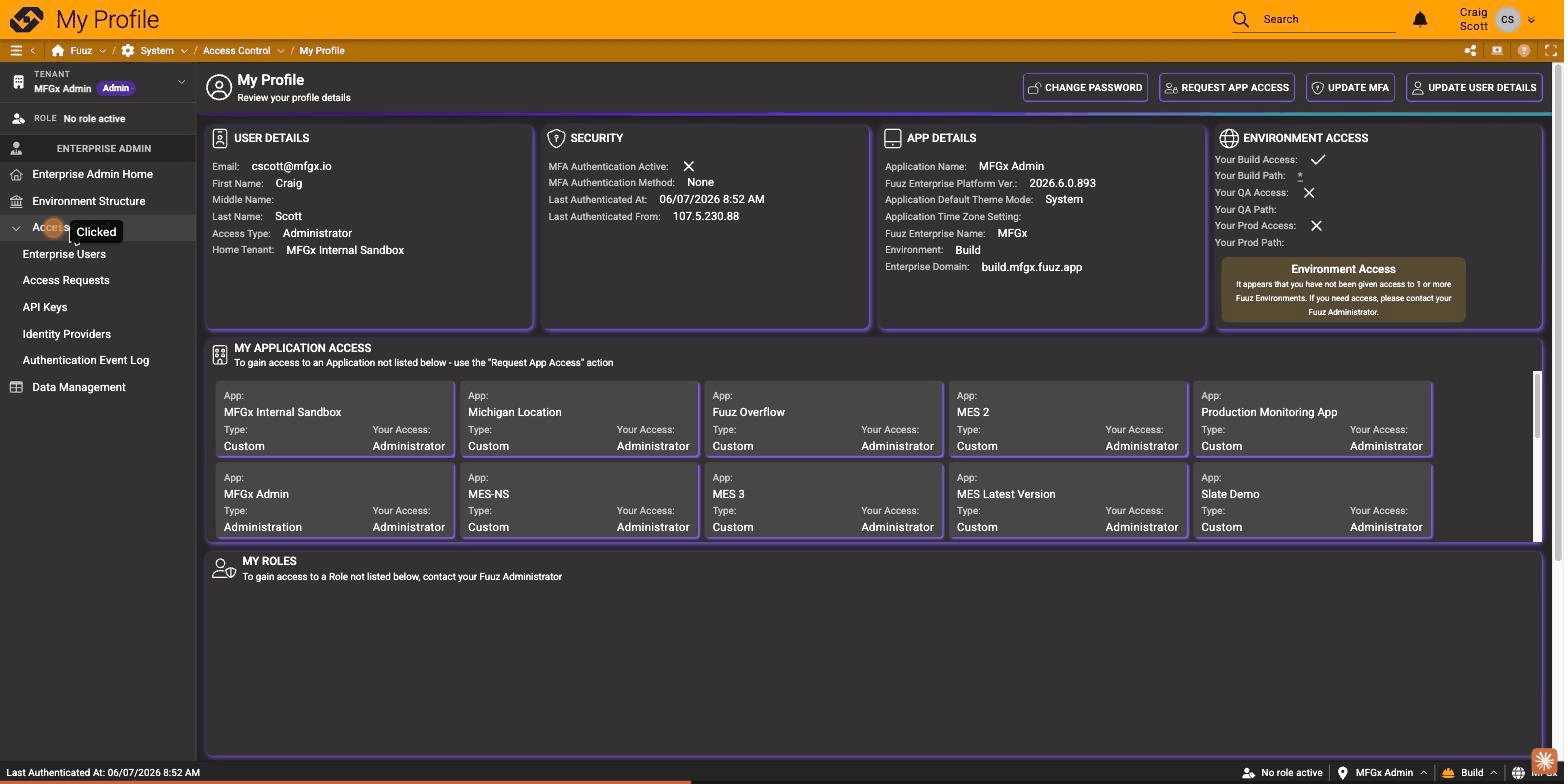This screenshot has height=784, width=1568.
Task: Open the share icon in breadcrumb bar
Action: coord(1470,50)
